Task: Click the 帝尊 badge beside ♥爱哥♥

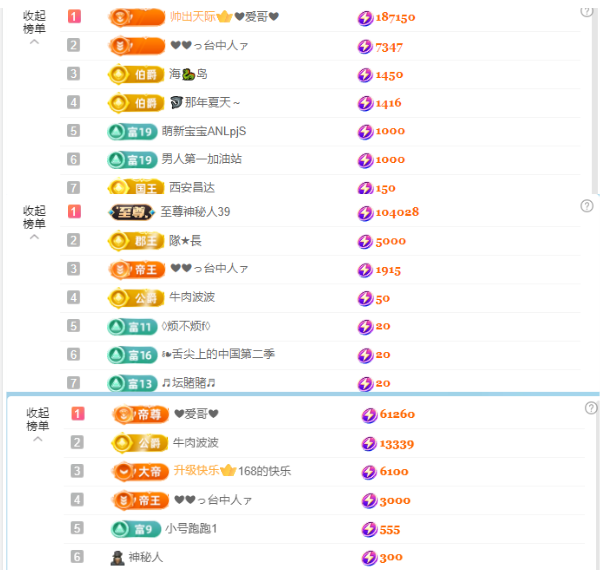Action: [x=140, y=414]
